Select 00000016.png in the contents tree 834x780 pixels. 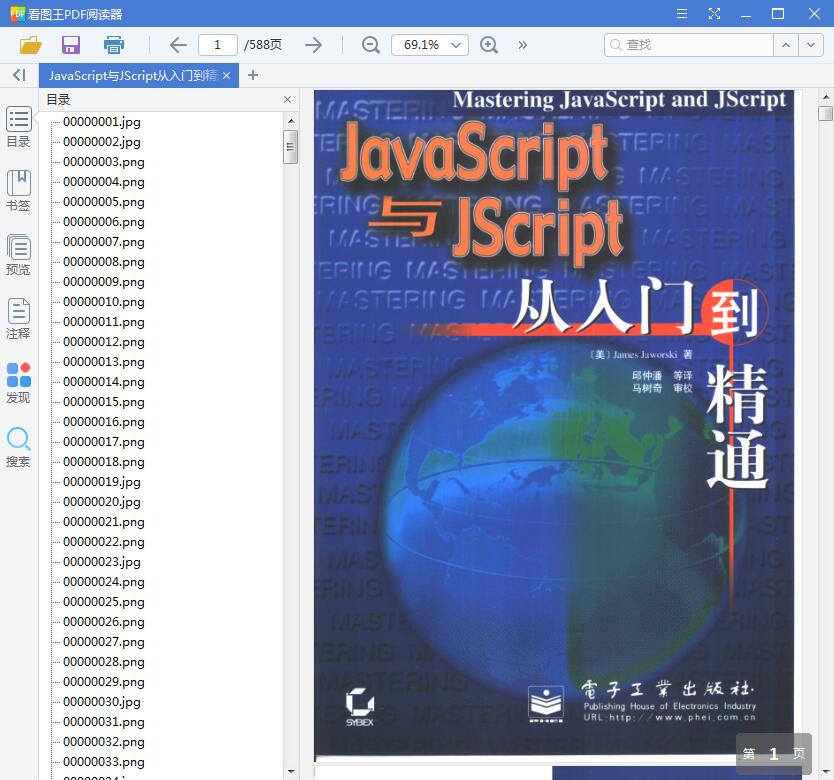click(104, 422)
